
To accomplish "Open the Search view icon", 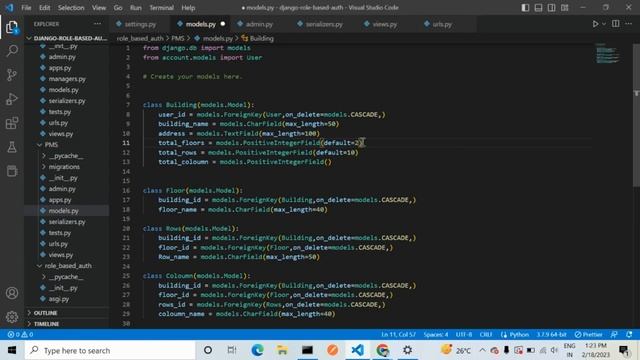I will tap(12, 51).
